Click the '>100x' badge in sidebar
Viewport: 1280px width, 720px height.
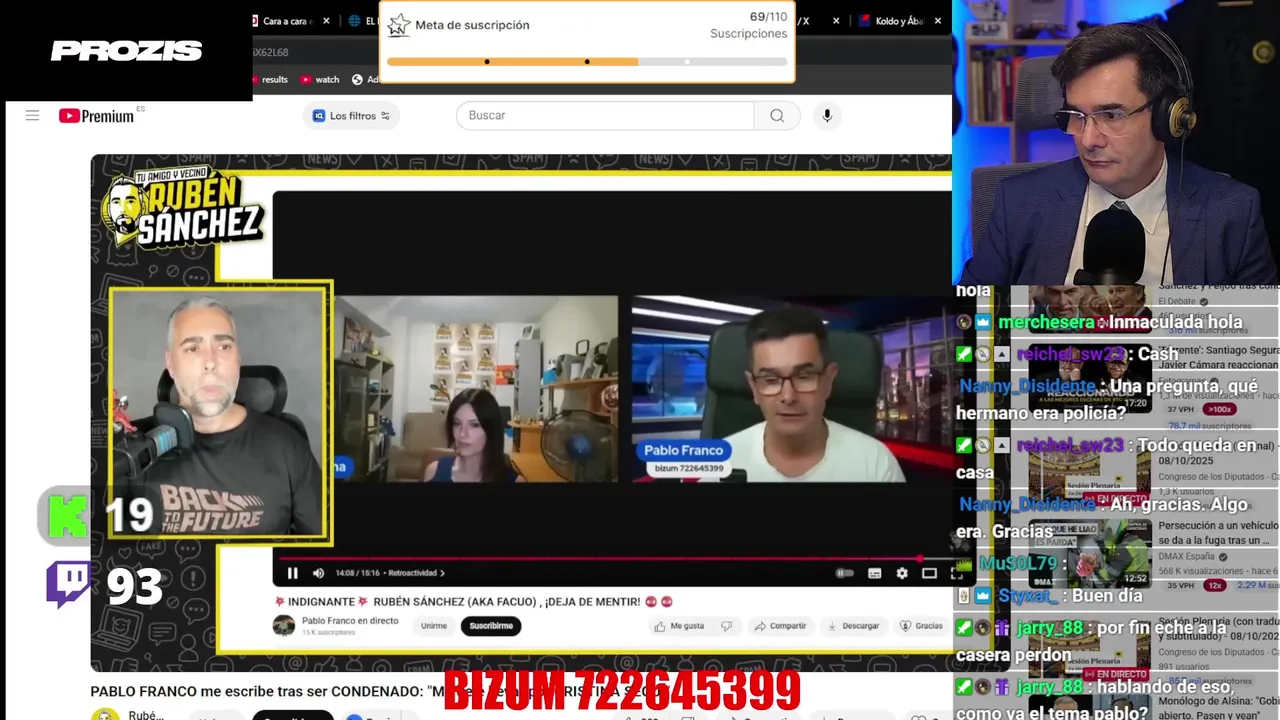click(x=1219, y=410)
